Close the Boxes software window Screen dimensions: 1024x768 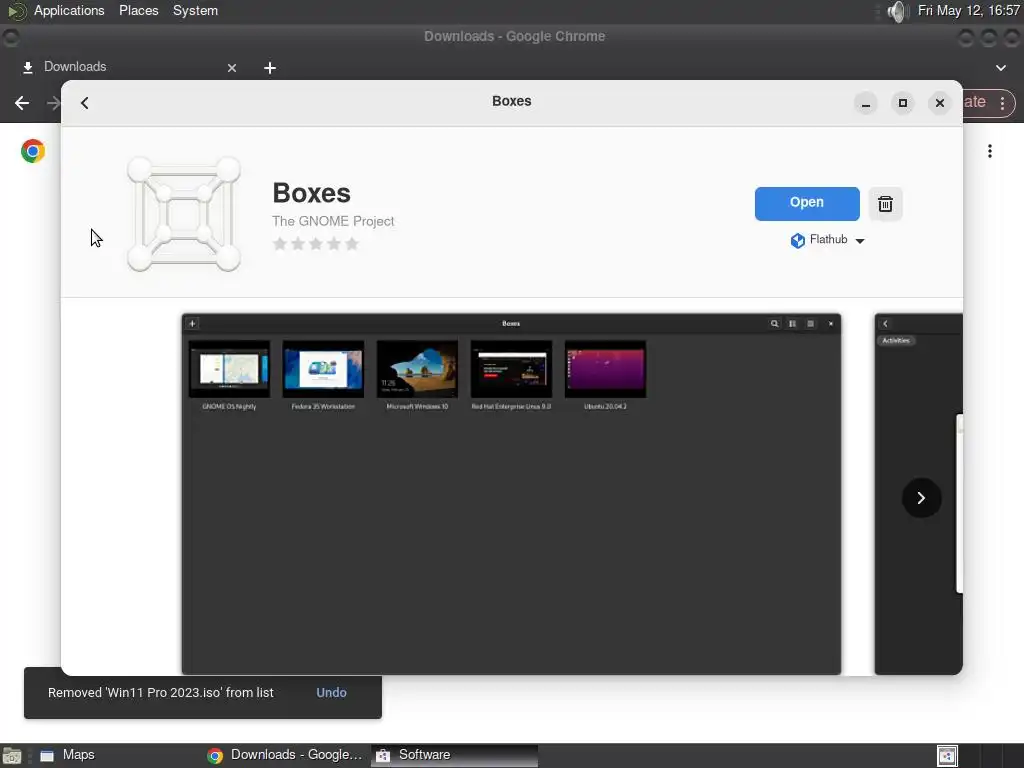click(940, 103)
